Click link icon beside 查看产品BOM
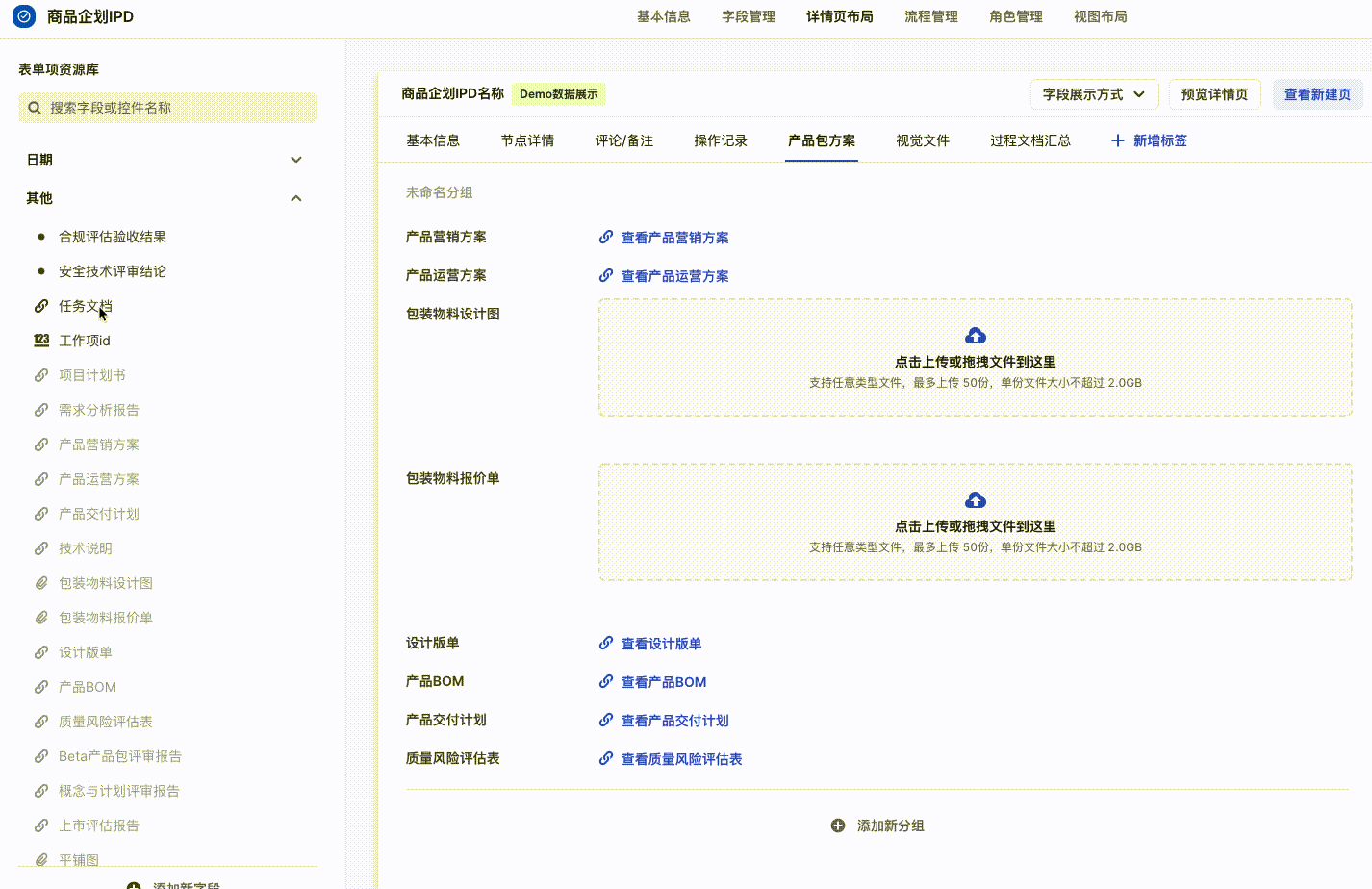Viewport: 1372px width, 889px height. click(x=606, y=682)
